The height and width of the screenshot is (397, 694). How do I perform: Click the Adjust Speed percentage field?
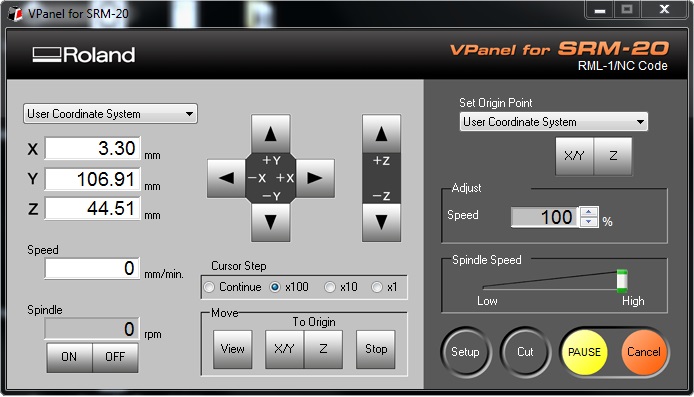pyautogui.click(x=545, y=217)
